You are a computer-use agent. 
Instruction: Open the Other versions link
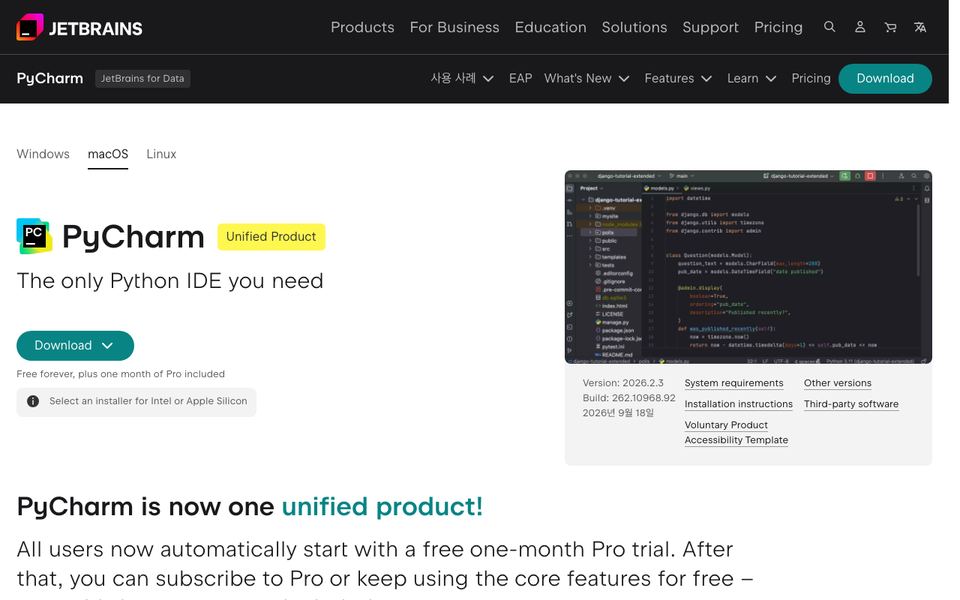tap(838, 383)
